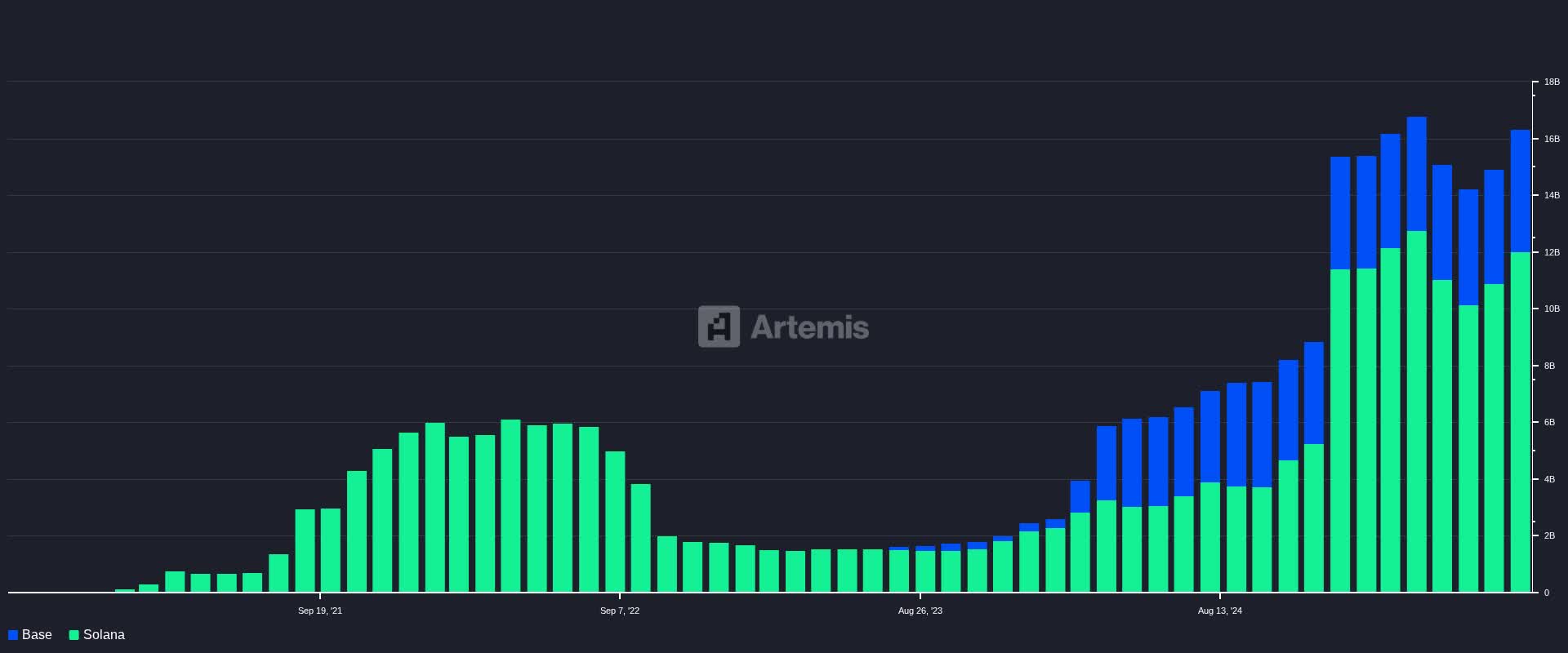Select the last bar at the chart's right edge
The image size is (1568, 653).
(x=1521, y=361)
